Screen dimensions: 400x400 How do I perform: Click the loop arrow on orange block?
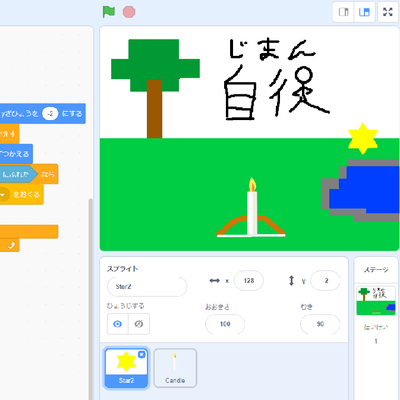(x=12, y=245)
